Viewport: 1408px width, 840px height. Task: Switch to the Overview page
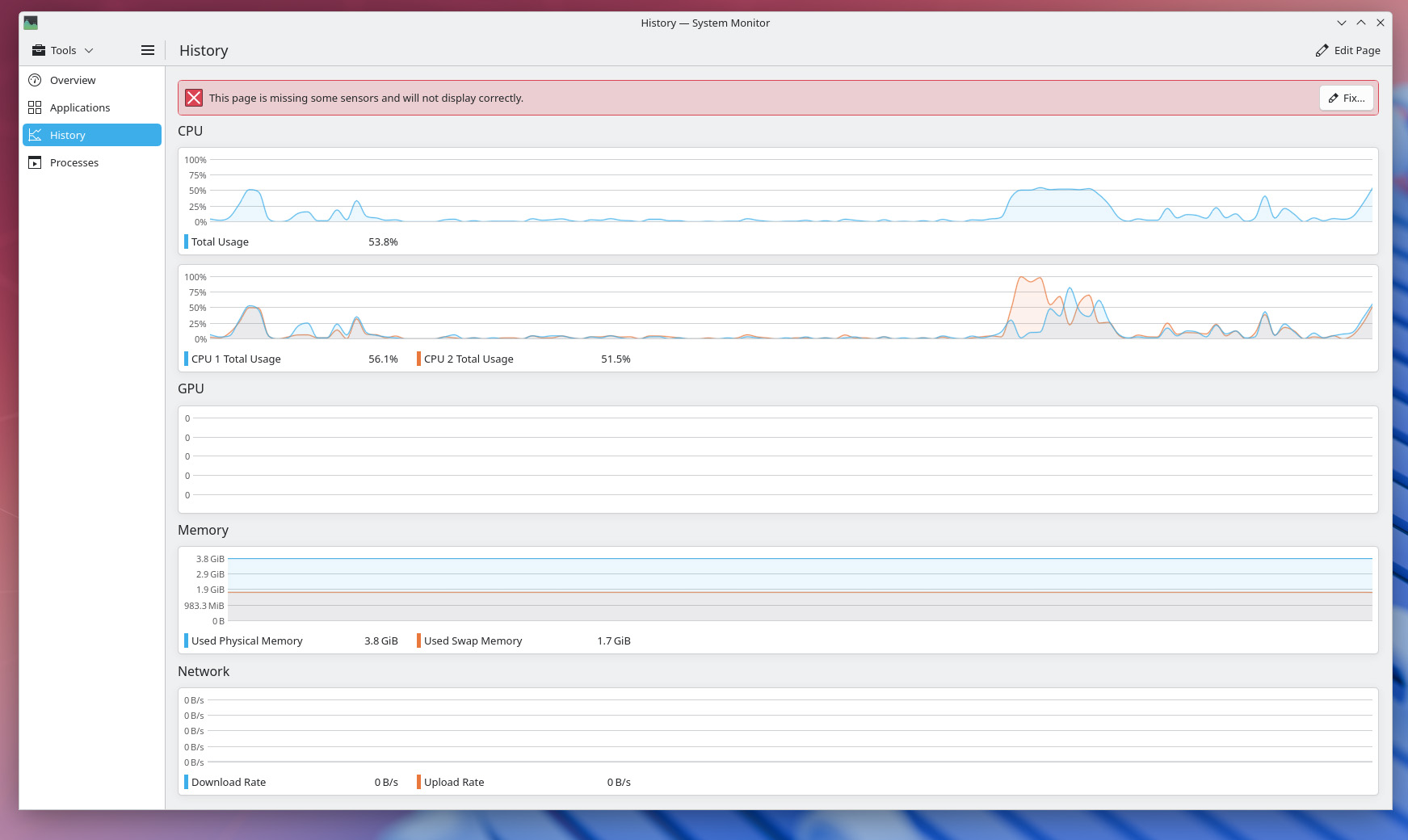pos(73,80)
